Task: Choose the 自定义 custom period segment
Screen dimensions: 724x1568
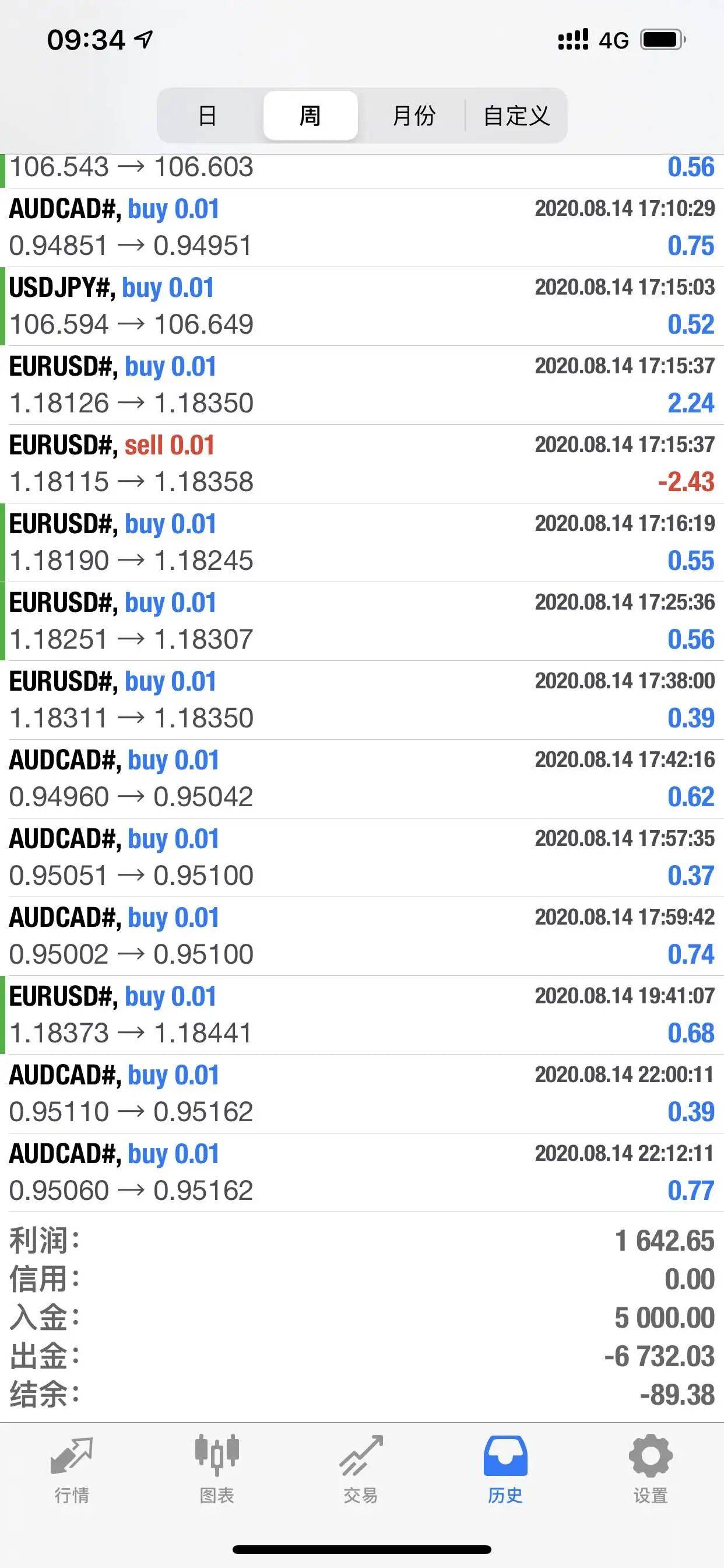Action: pos(516,115)
